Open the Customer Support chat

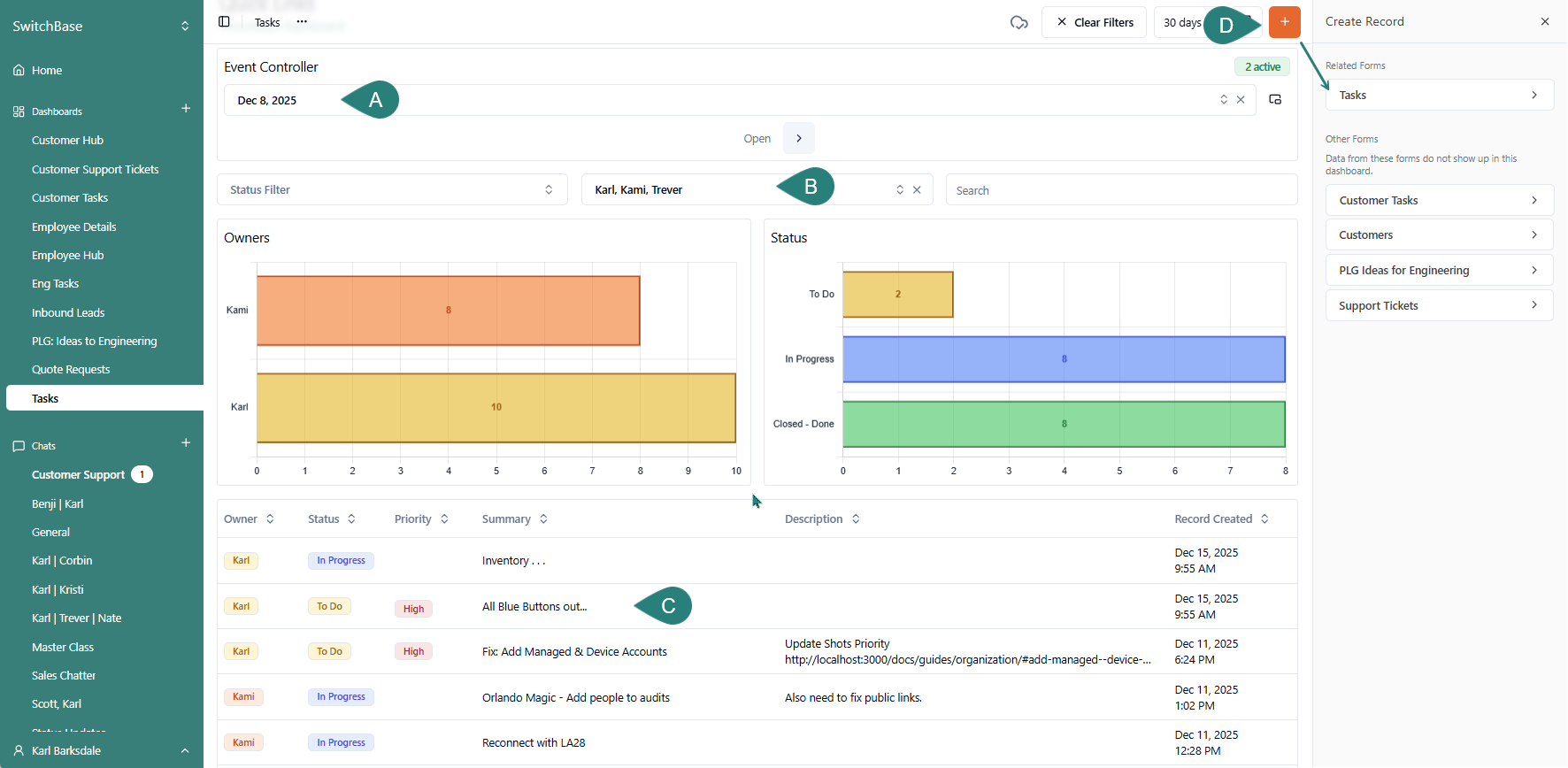(78, 475)
